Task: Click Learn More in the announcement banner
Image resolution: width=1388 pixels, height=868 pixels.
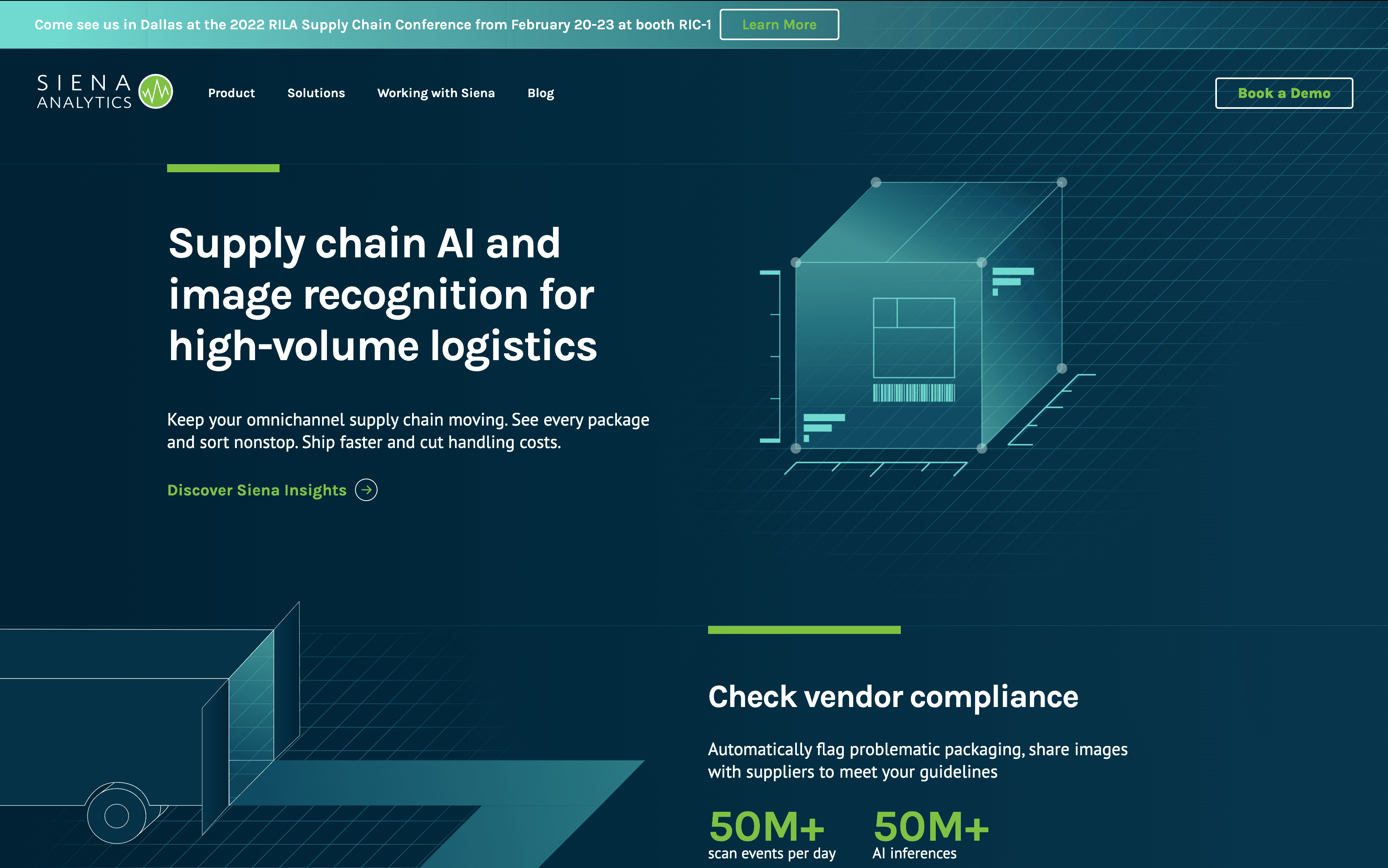Action: pos(779,24)
